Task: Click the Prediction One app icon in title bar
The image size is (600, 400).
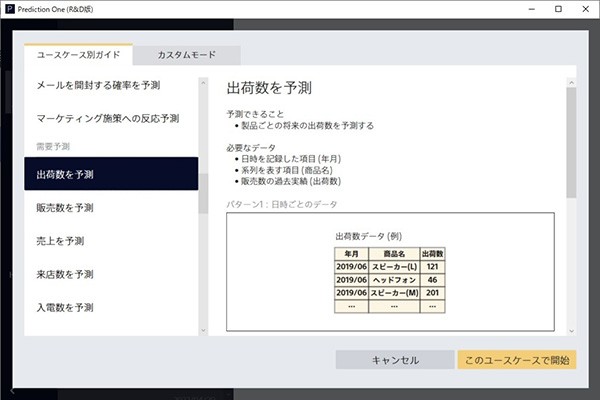Action: point(9,9)
